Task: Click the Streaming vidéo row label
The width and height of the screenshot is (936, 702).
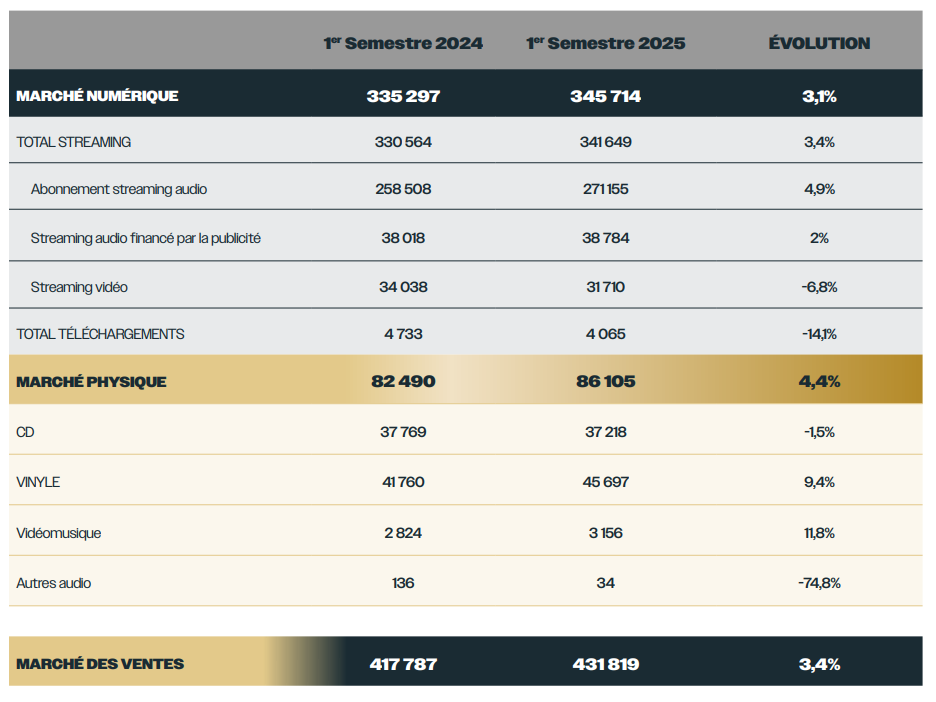Action: [79, 287]
